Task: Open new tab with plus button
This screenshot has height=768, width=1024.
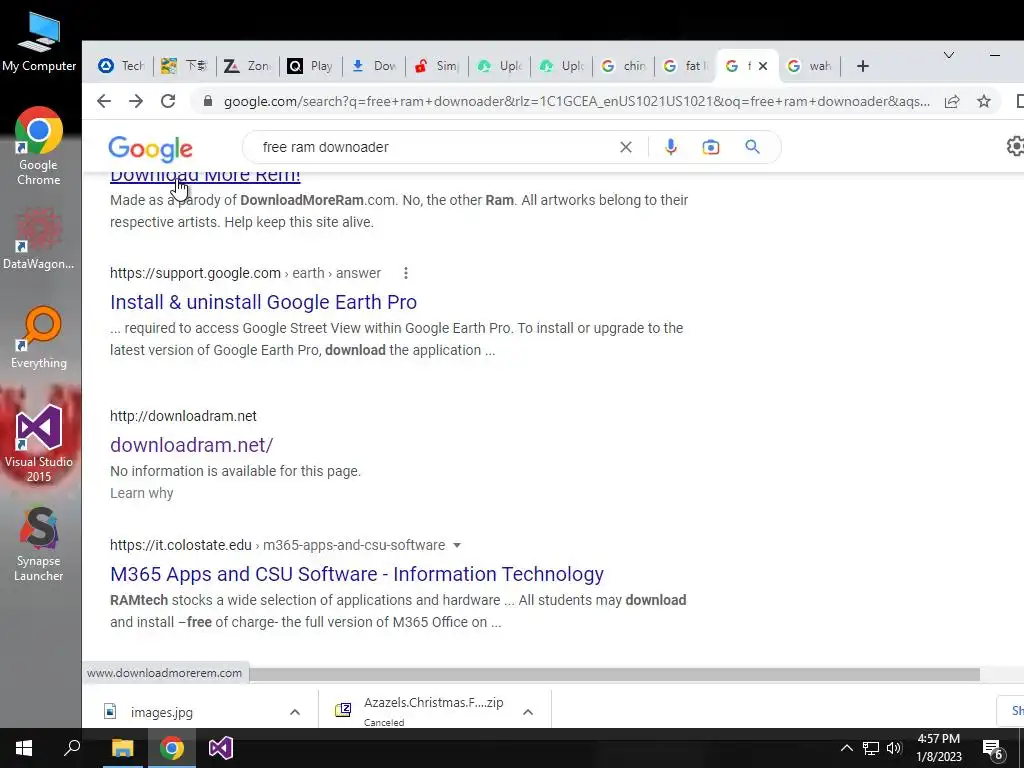Action: click(863, 66)
